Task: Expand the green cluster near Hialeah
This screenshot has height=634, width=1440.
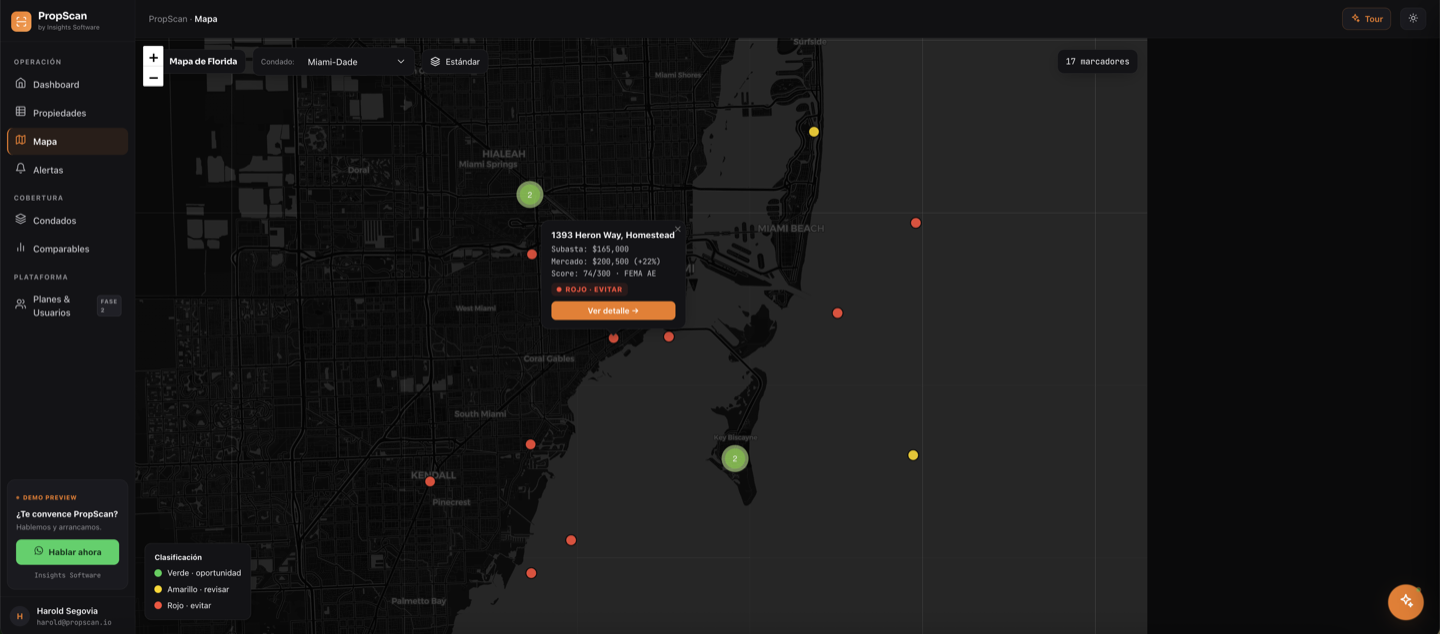Action: coord(530,194)
